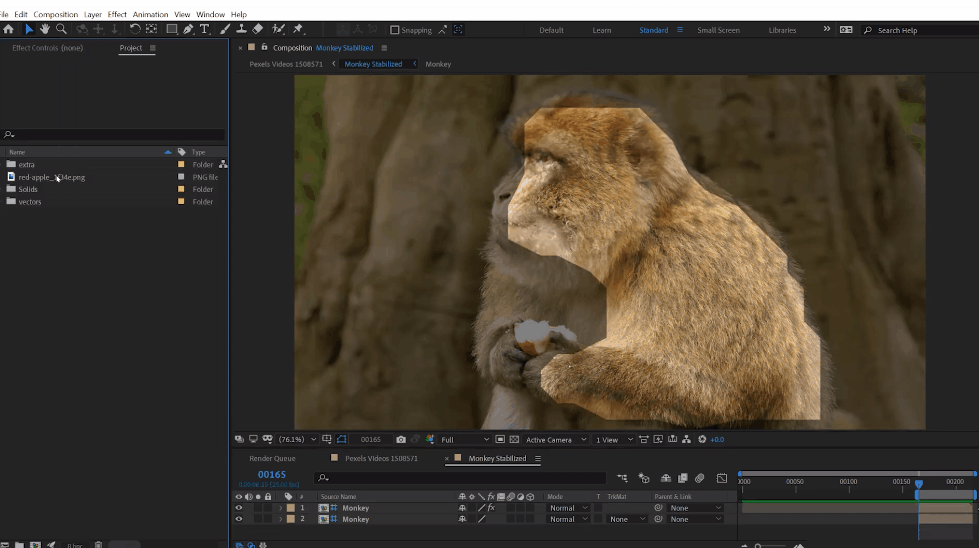Click the 00165 current time display
Viewport: 979px width, 548px height.
[x=272, y=475]
